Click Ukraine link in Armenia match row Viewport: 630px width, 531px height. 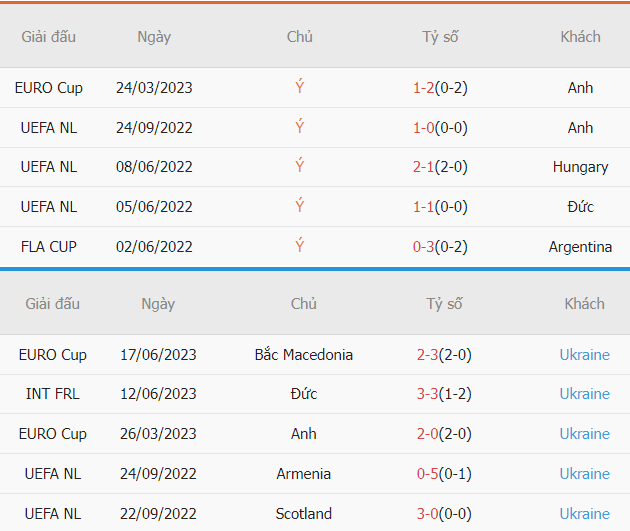point(585,474)
